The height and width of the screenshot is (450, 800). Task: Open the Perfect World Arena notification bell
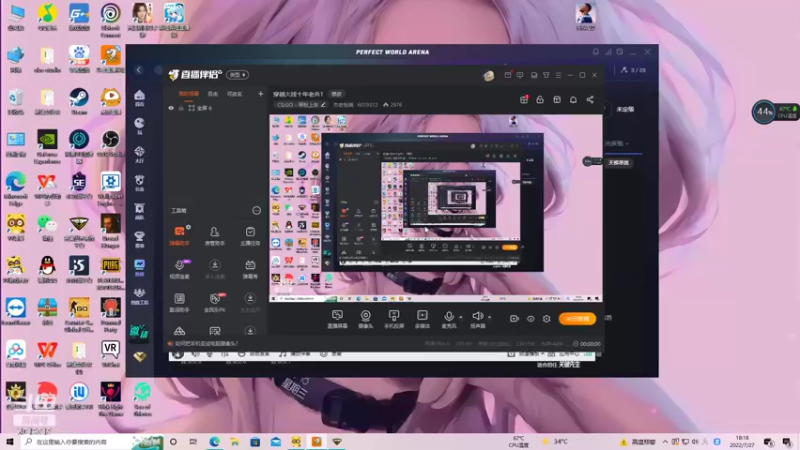pyautogui.click(x=595, y=52)
